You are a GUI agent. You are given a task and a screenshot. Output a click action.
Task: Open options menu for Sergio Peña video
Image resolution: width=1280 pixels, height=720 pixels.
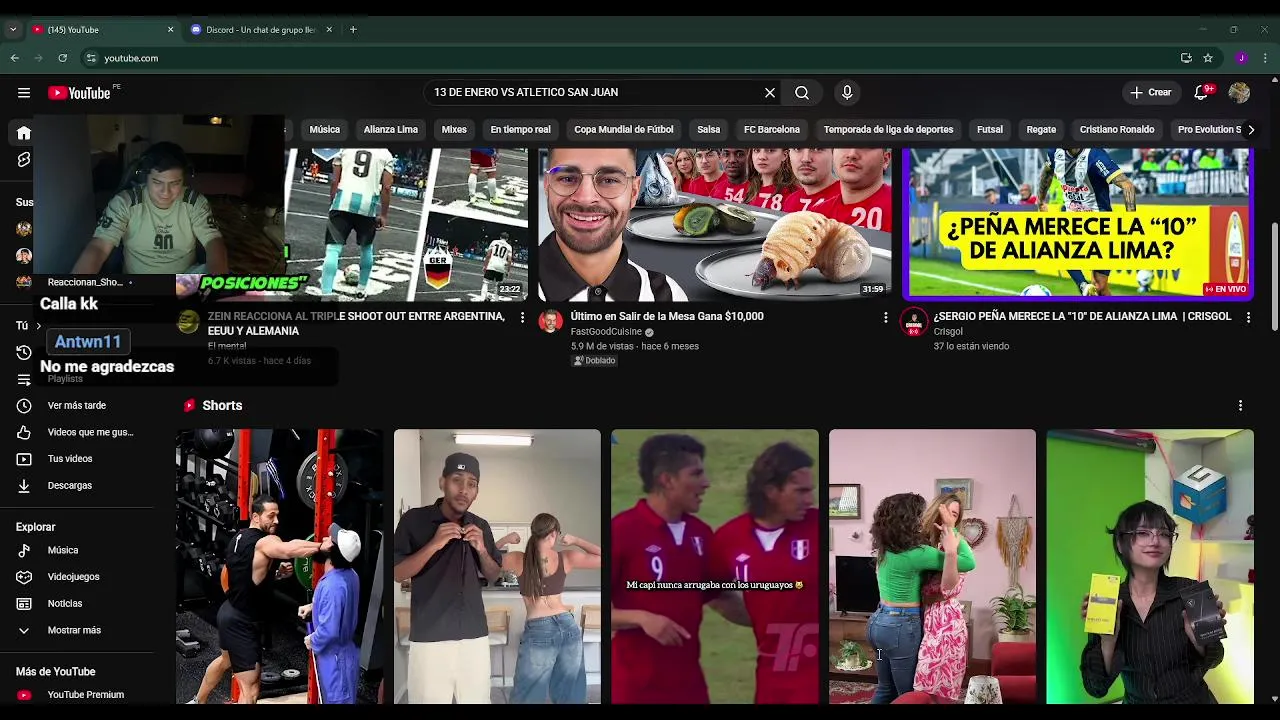click(x=1248, y=317)
